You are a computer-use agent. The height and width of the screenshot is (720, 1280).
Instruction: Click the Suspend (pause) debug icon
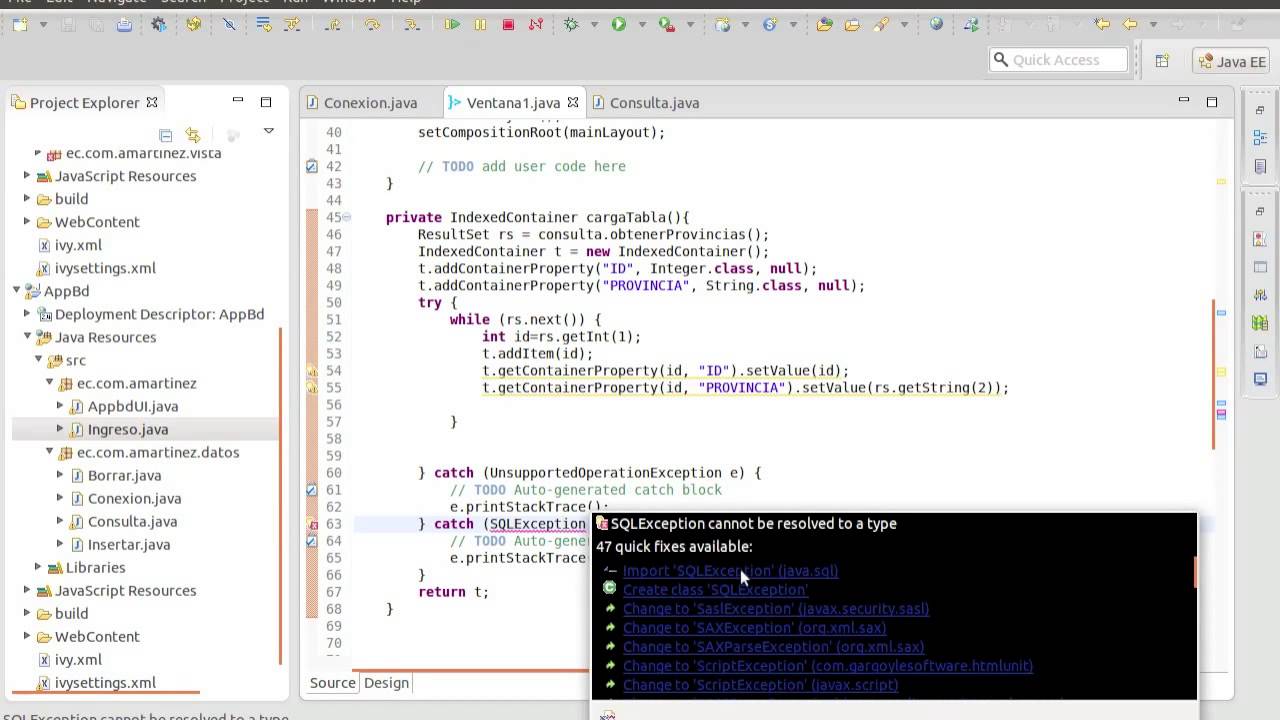480,25
